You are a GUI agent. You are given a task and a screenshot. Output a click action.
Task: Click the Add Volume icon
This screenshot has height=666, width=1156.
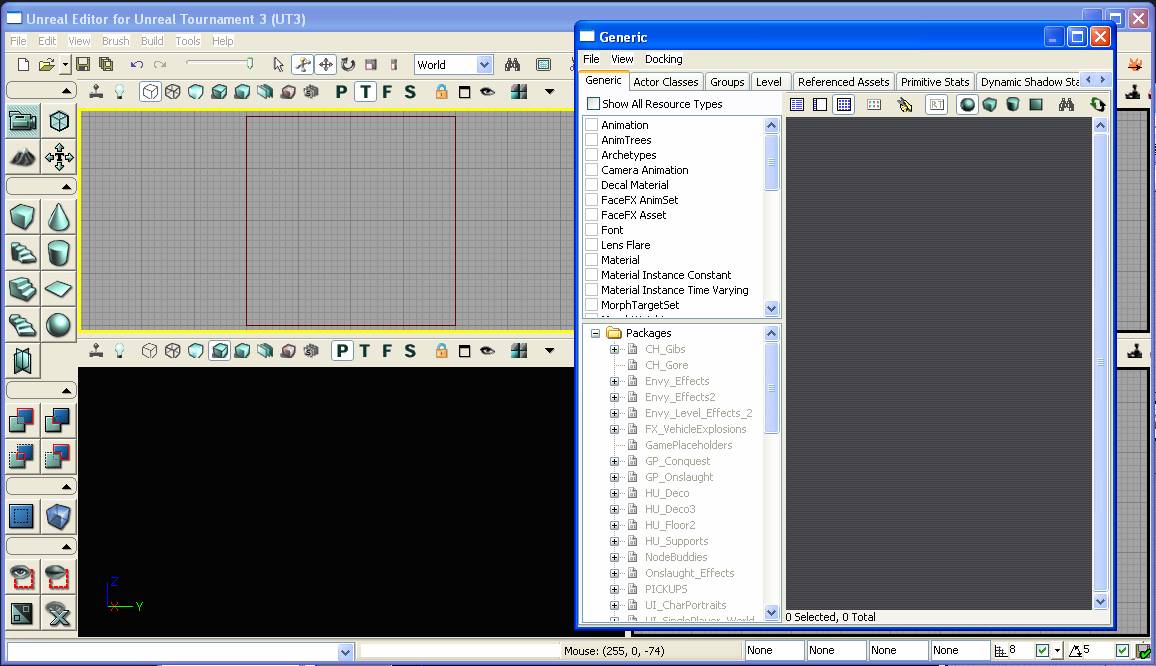click(x=57, y=516)
